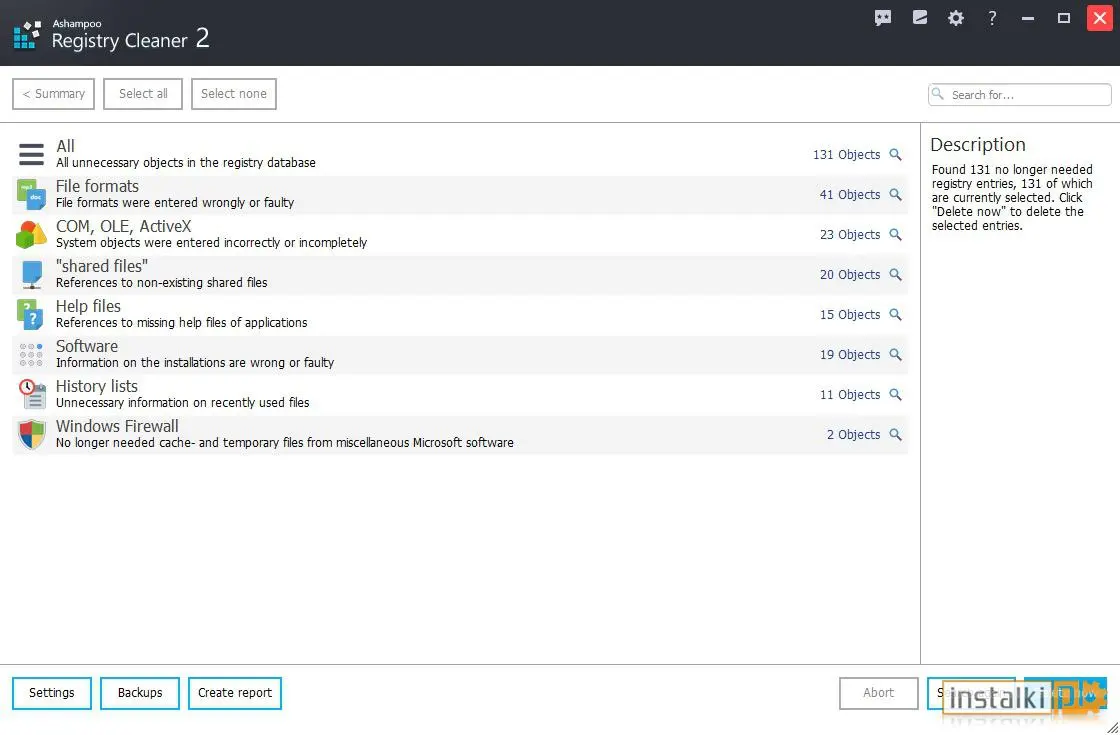Select the All row title
This screenshot has width=1120, height=735.
click(65, 146)
